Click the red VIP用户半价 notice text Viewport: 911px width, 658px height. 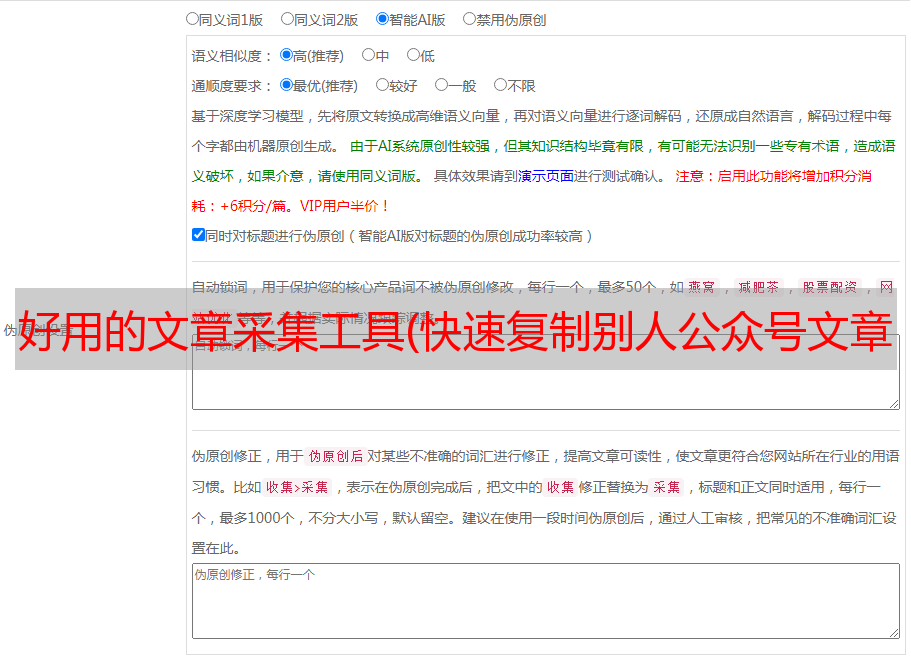tap(344, 206)
